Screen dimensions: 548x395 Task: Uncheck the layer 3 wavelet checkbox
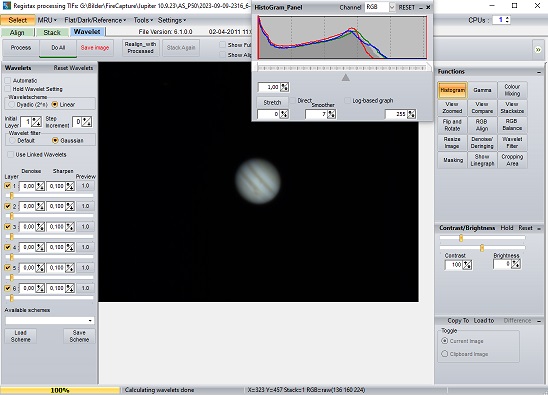(x=8, y=227)
